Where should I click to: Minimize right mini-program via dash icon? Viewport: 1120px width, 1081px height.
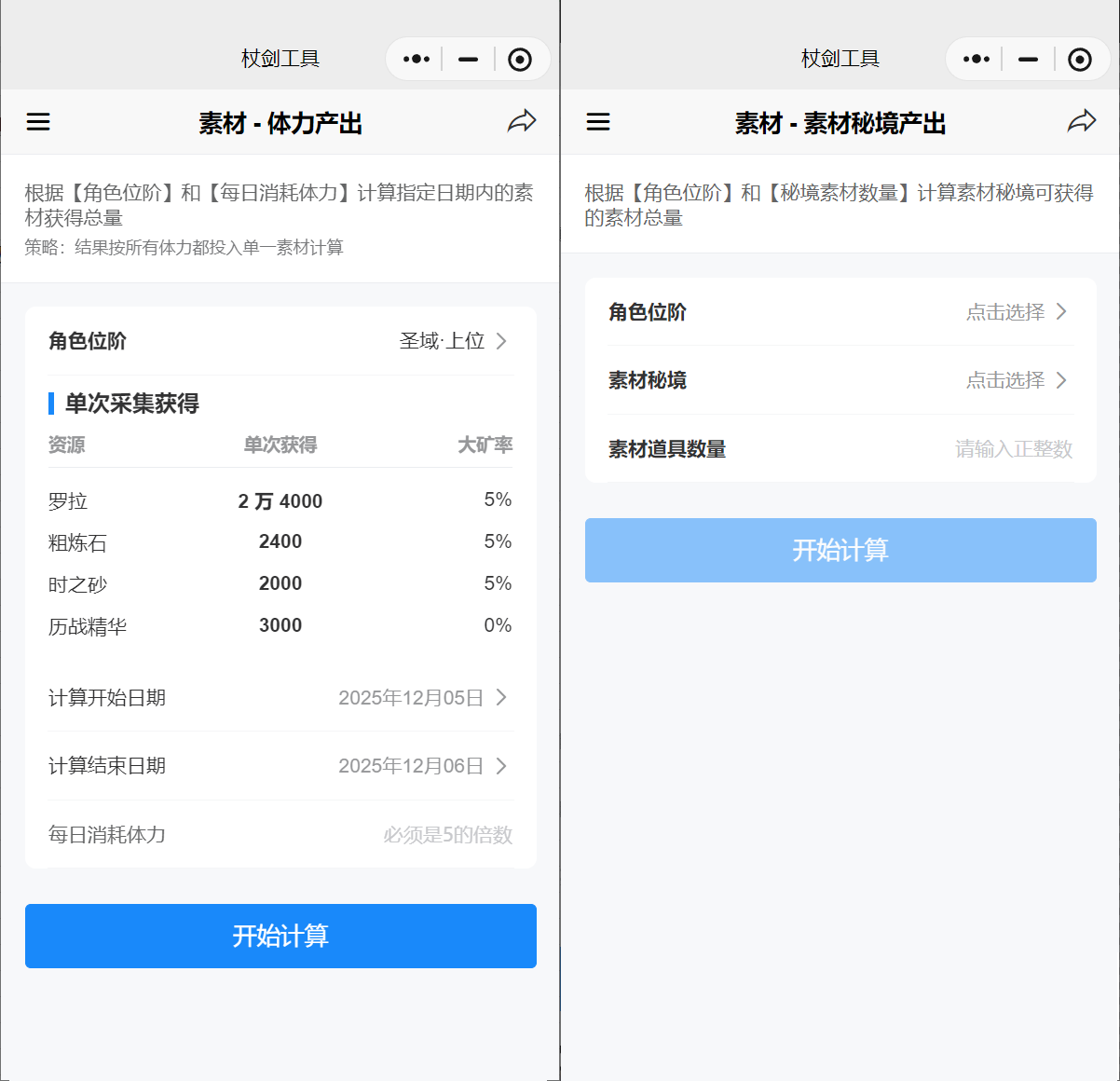click(1028, 60)
